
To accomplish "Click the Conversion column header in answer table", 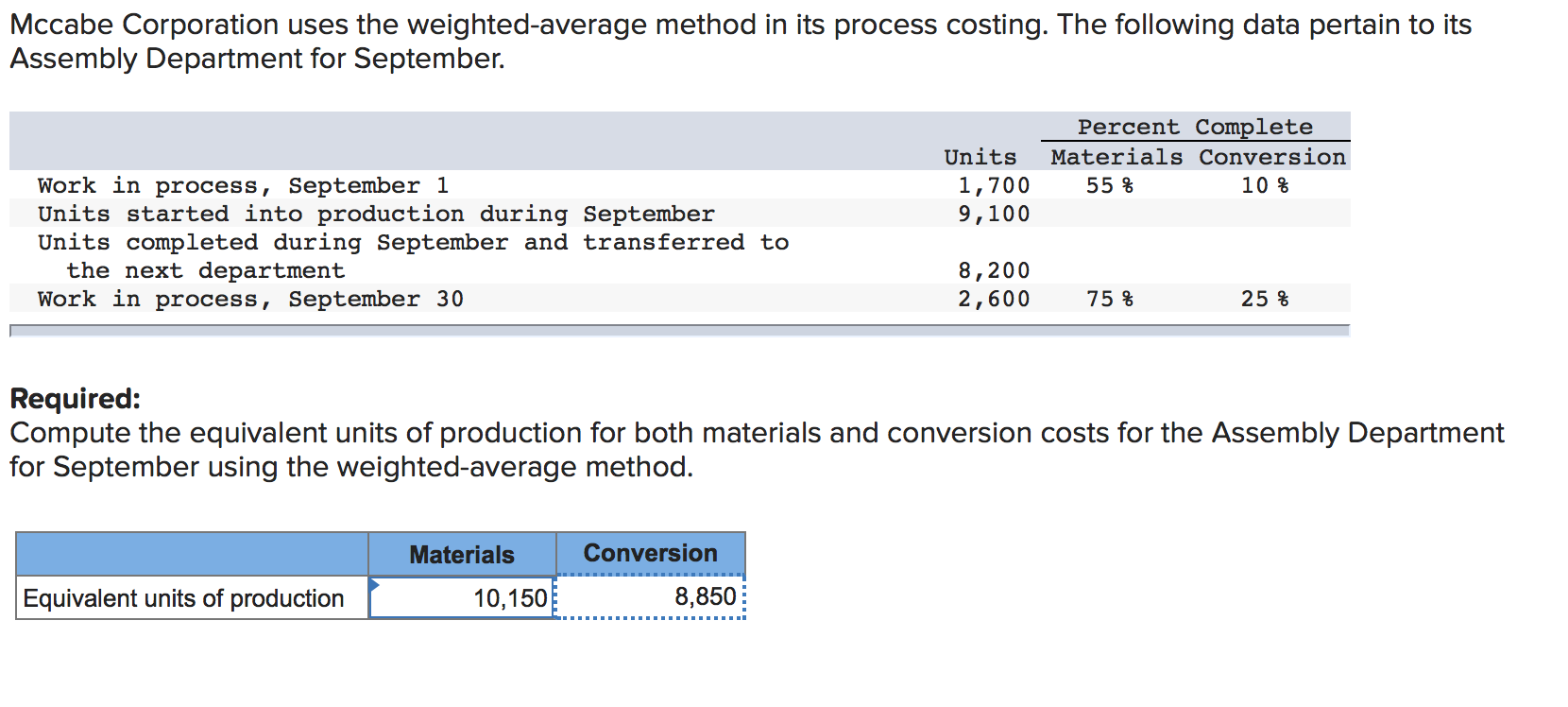I will pyautogui.click(x=651, y=553).
